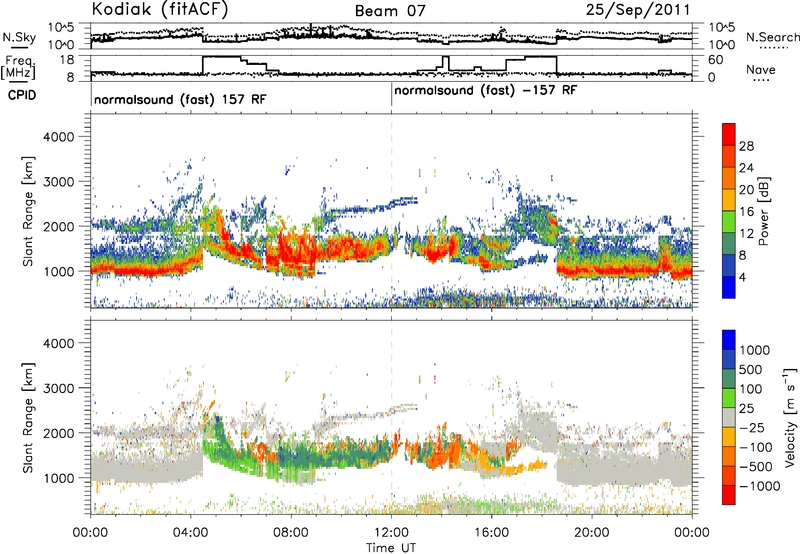800x554 pixels.
Task: Click the '-25' value on Velocity colorbar
Action: [753, 427]
